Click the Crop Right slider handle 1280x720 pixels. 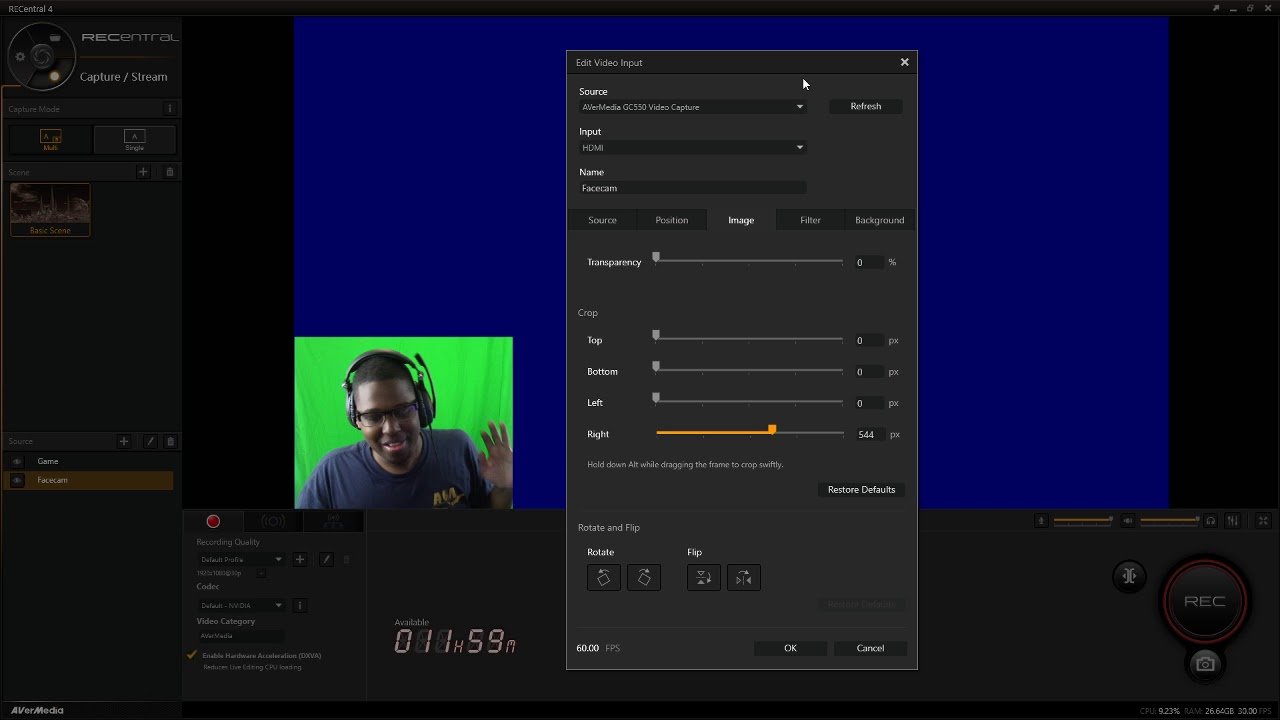click(772, 430)
